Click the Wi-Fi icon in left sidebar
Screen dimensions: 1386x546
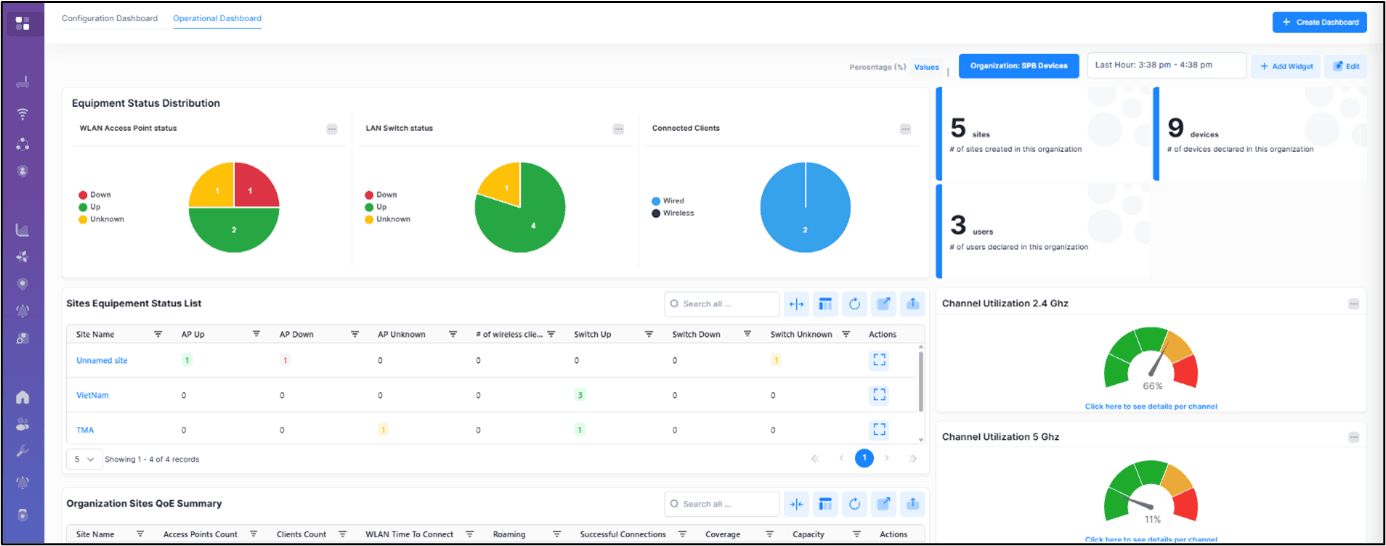pyautogui.click(x=22, y=114)
